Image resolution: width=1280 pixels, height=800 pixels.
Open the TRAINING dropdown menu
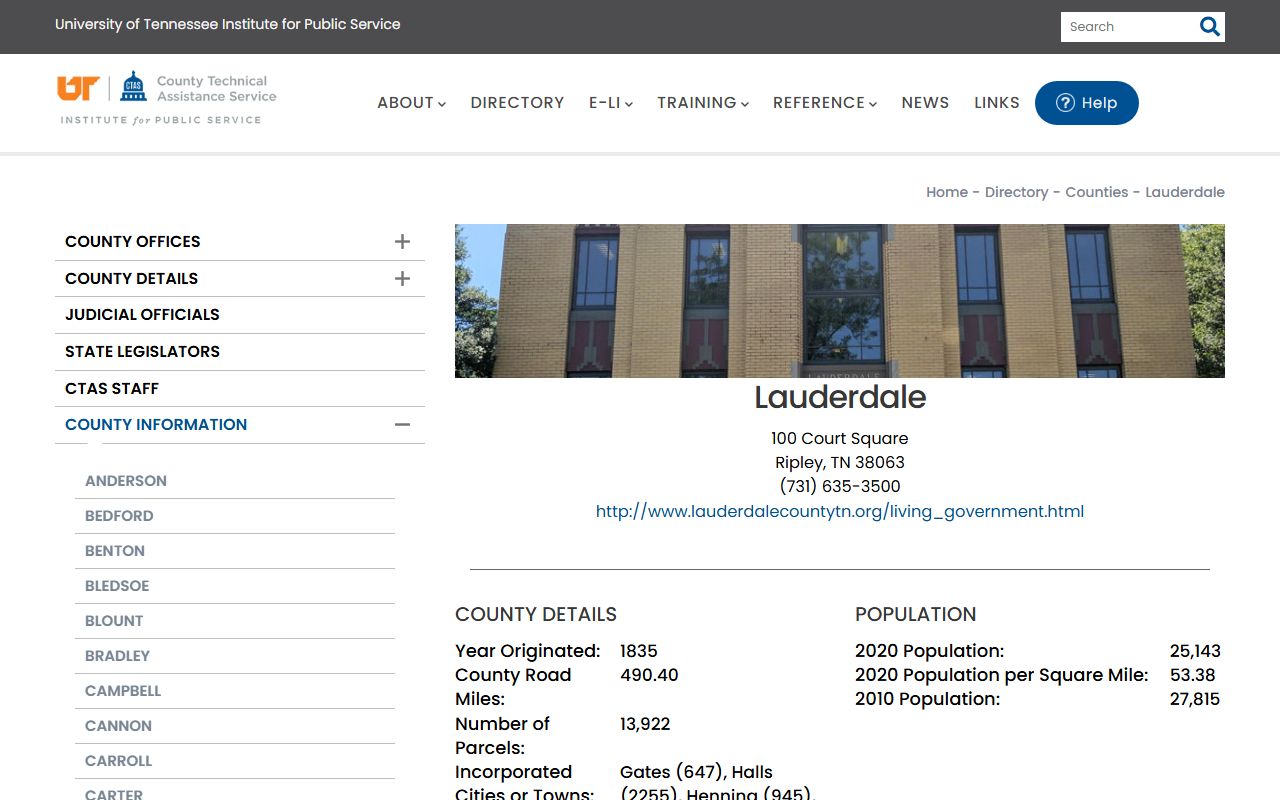click(x=702, y=103)
